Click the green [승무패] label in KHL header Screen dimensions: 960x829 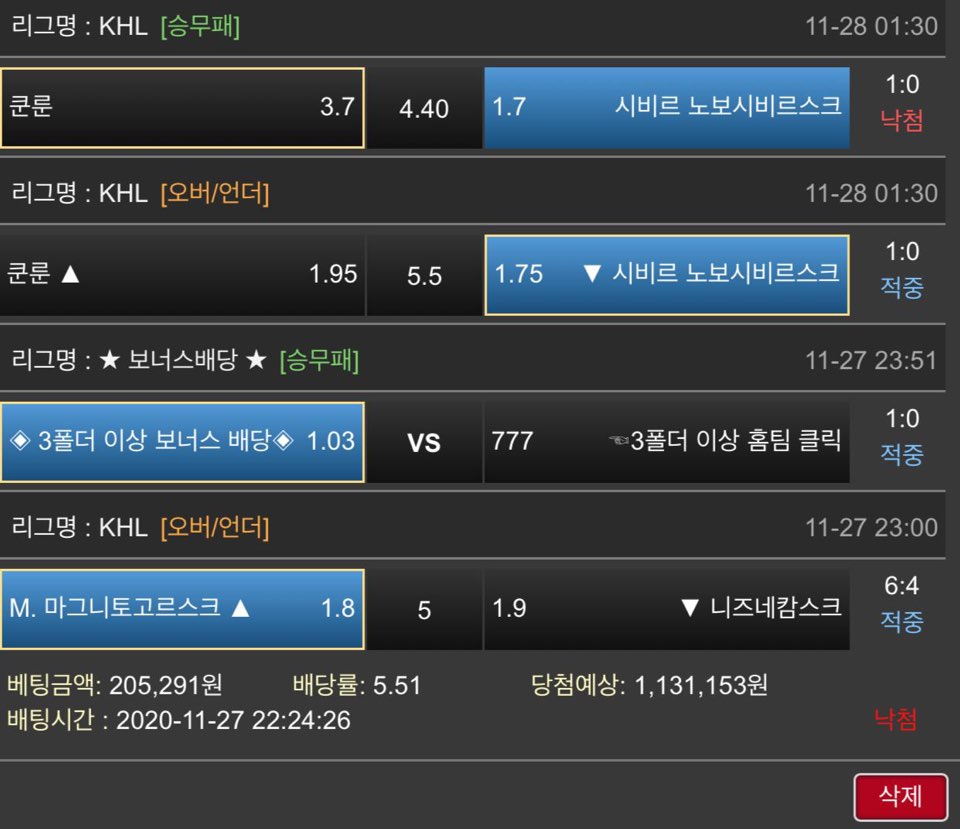(x=200, y=26)
